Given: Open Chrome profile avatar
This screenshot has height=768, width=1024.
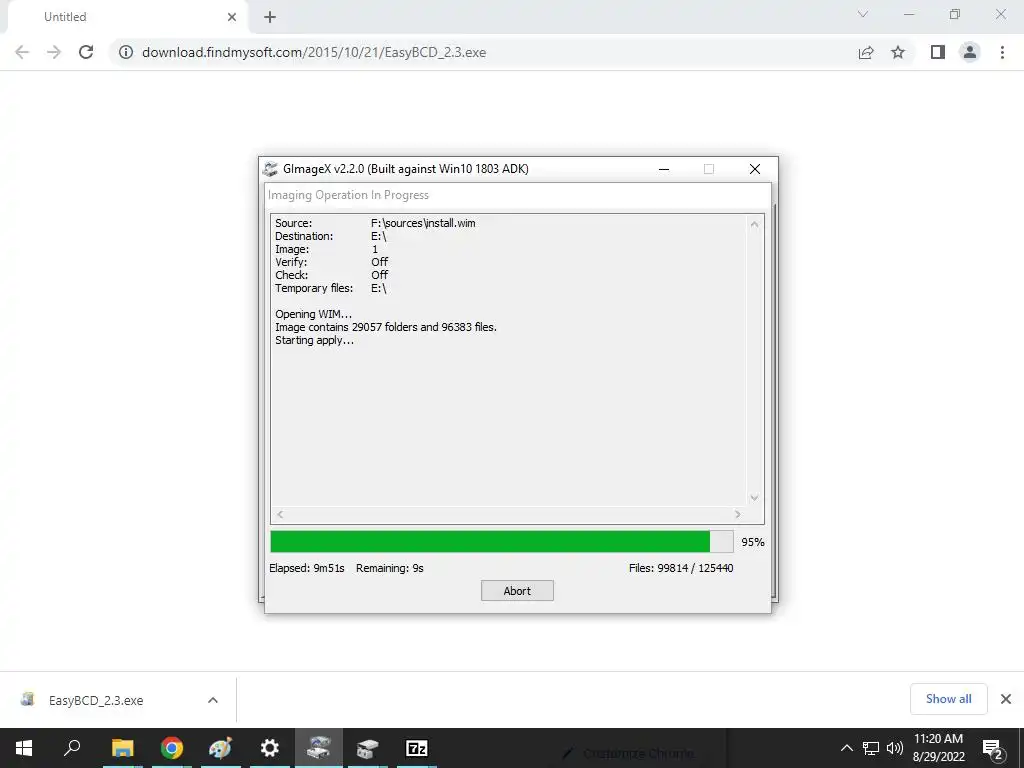Looking at the screenshot, I should coord(970,52).
